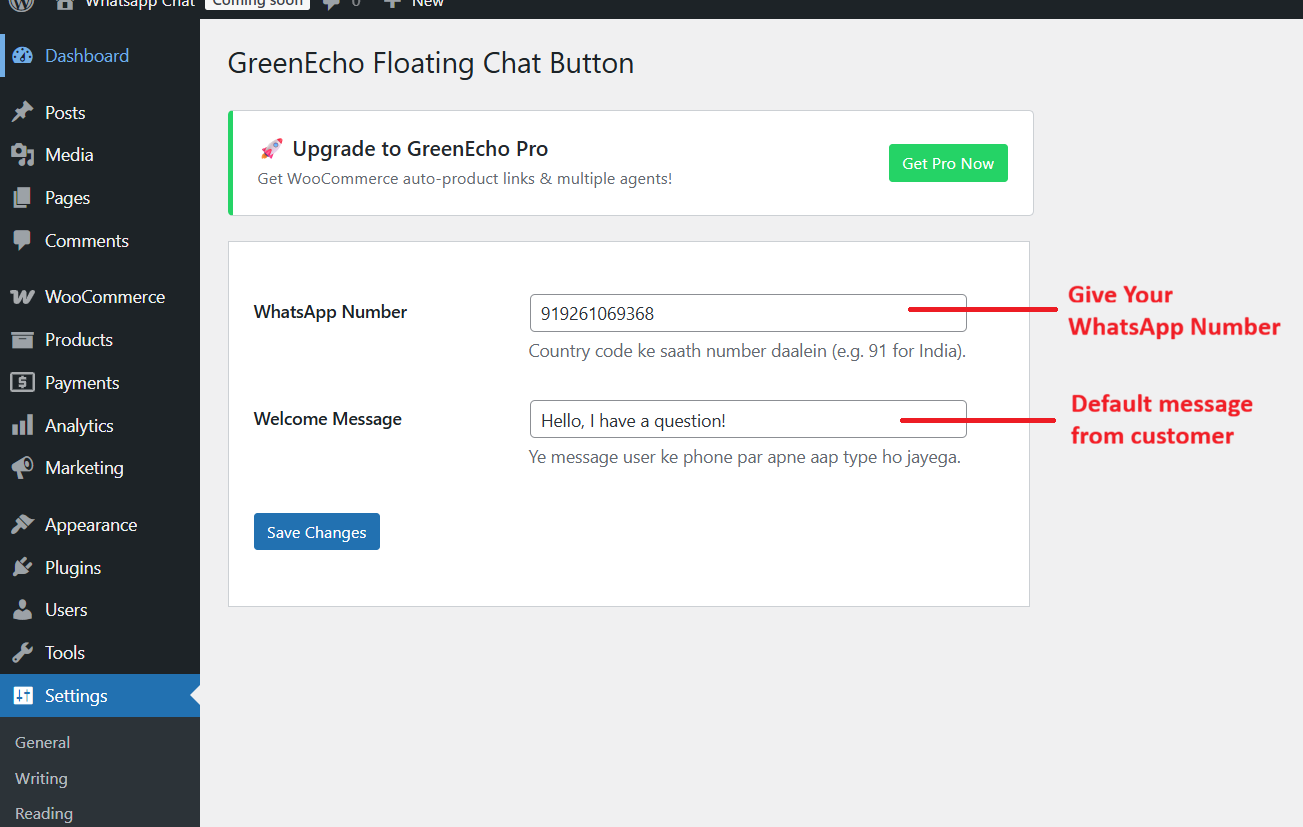Open Pages using its stacked-pages icon
1303x827 pixels.
click(x=23, y=198)
